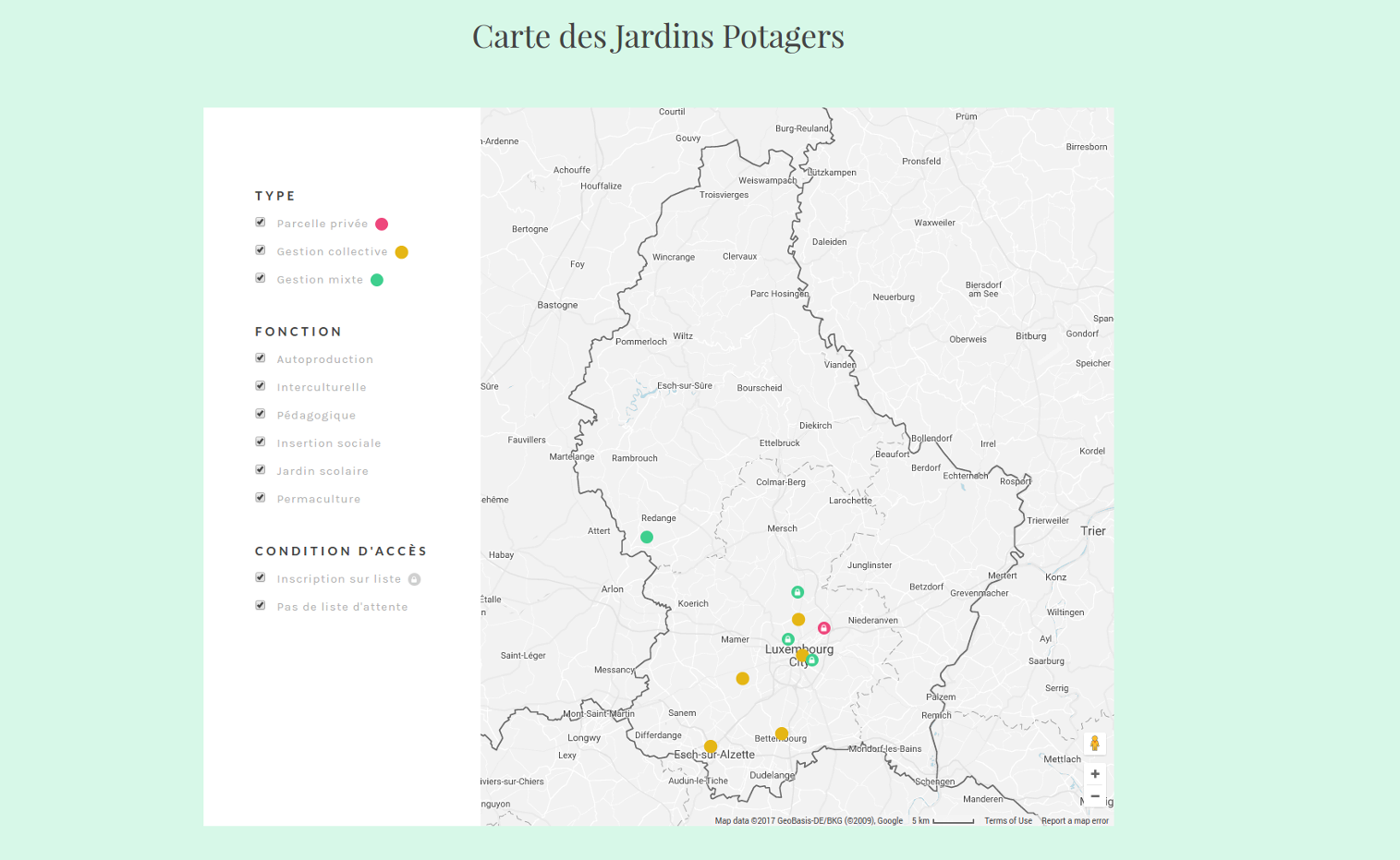Select the green marker near Redange
Image resolution: width=1400 pixels, height=860 pixels.
click(647, 537)
